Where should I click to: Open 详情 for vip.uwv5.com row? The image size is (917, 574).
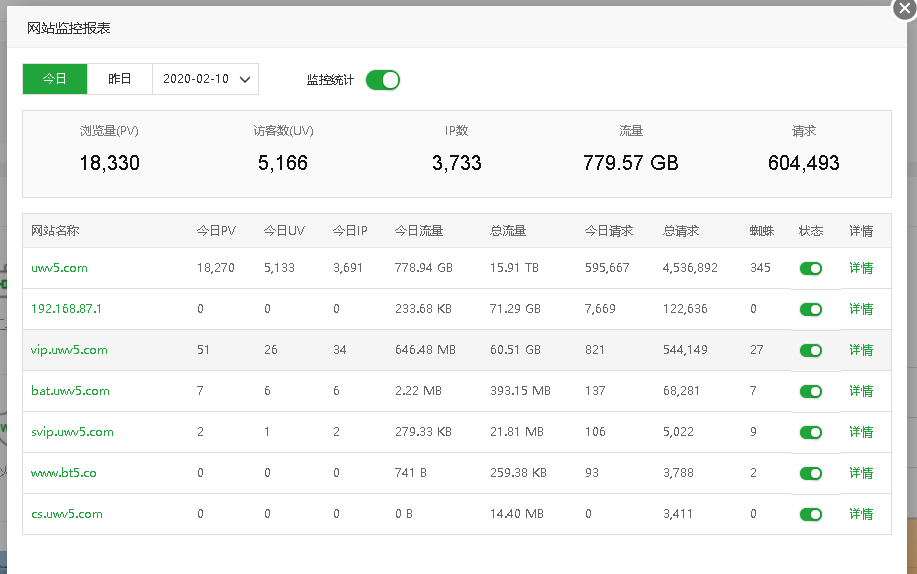click(860, 350)
